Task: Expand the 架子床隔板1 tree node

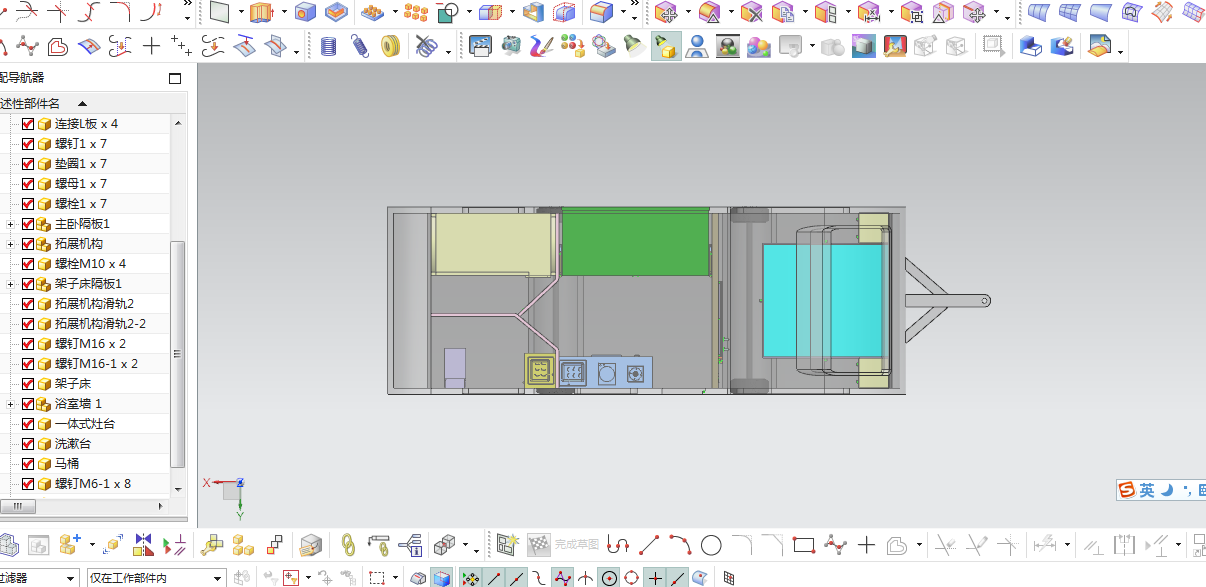Action: point(11,284)
